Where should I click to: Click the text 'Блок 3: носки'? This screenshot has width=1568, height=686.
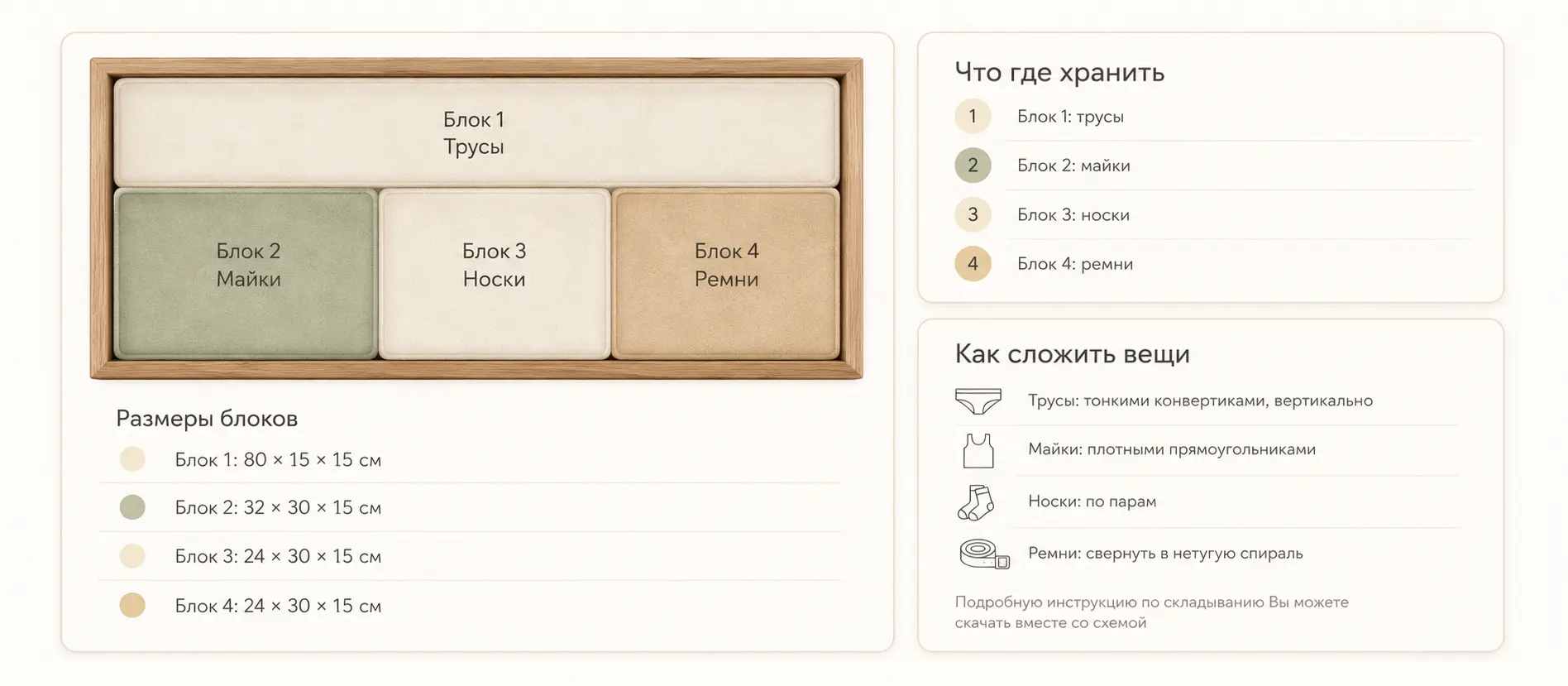[1073, 215]
